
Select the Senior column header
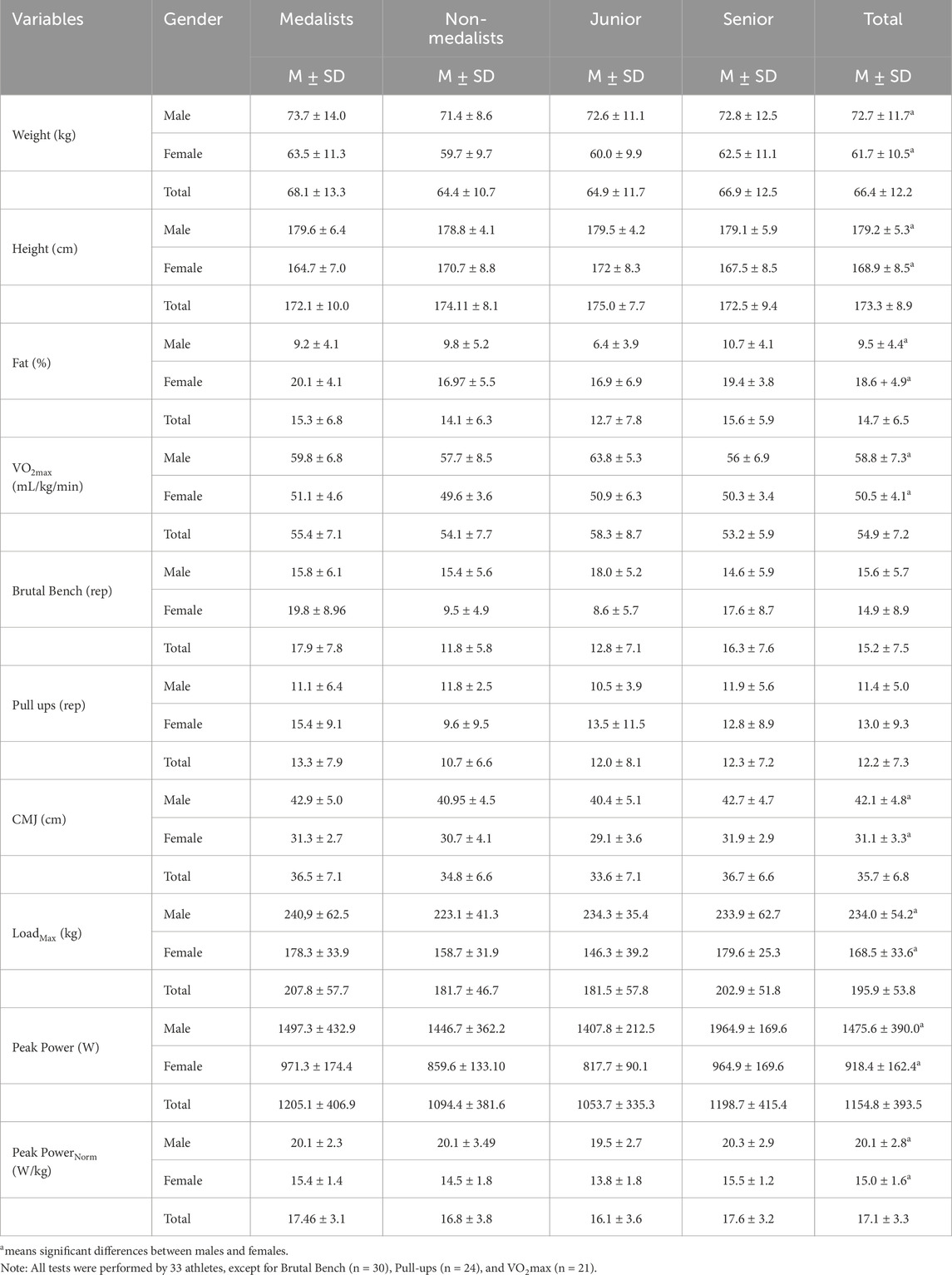(x=748, y=19)
